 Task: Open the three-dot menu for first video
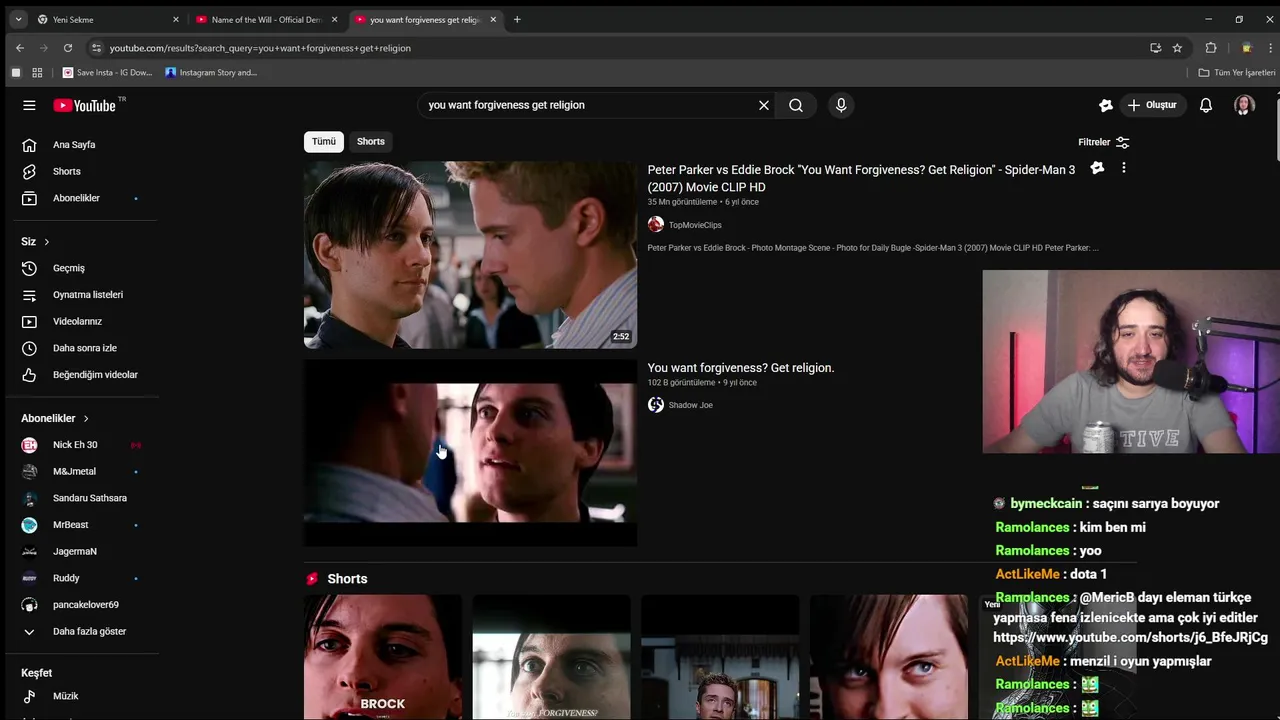(x=1123, y=168)
